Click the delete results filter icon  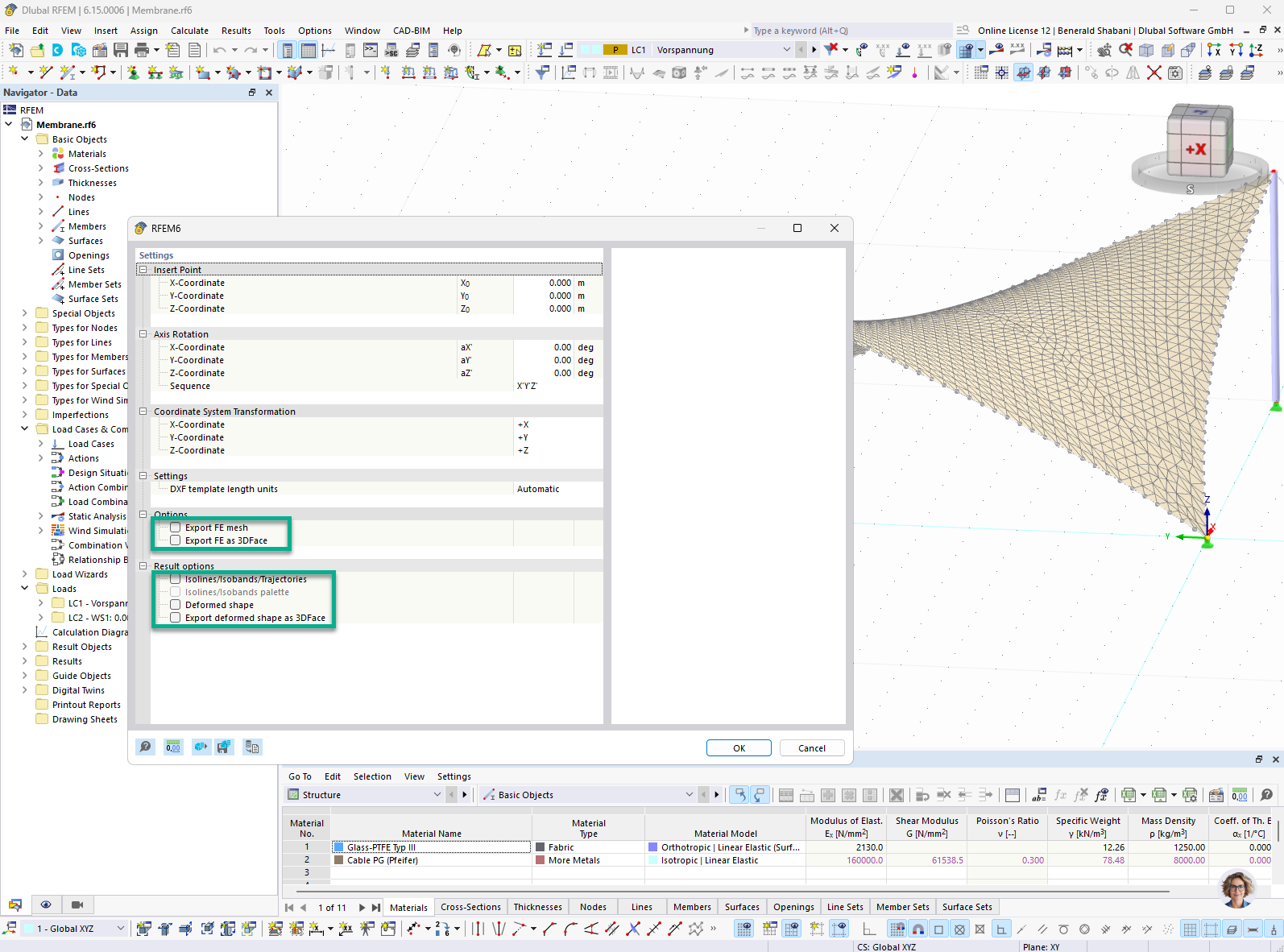click(x=830, y=50)
